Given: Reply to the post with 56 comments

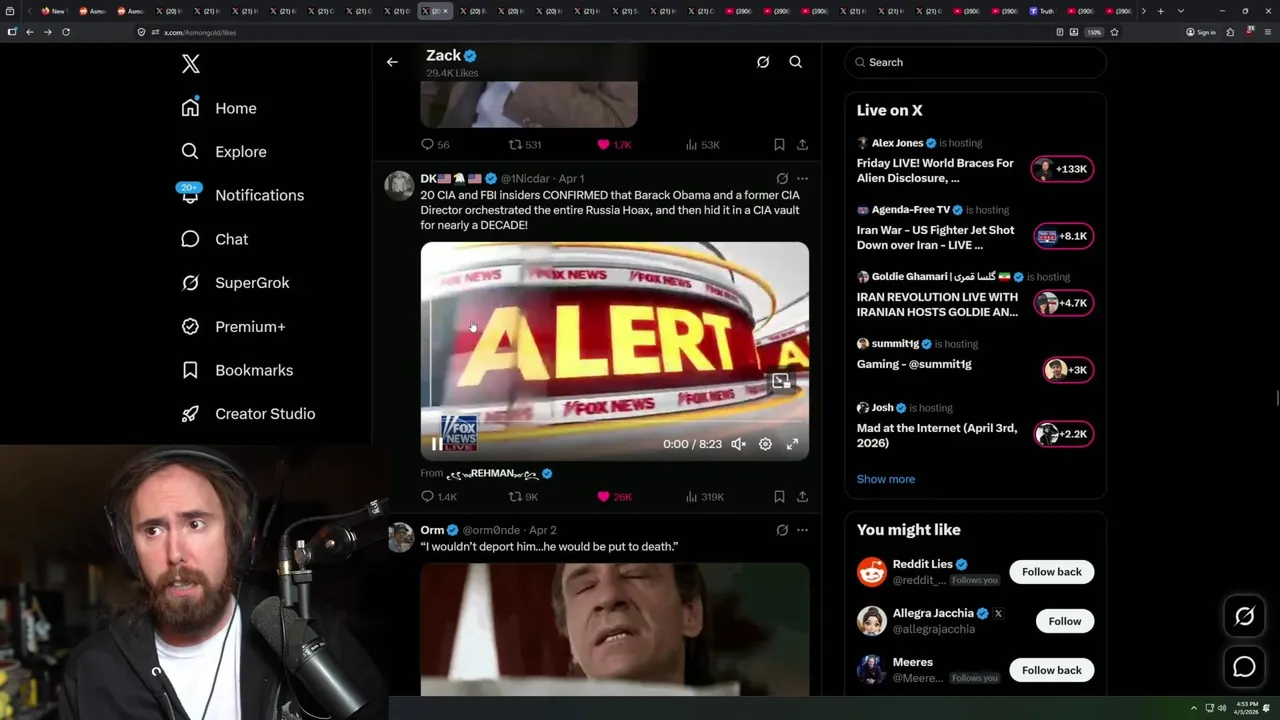Looking at the screenshot, I should pyautogui.click(x=435, y=144).
